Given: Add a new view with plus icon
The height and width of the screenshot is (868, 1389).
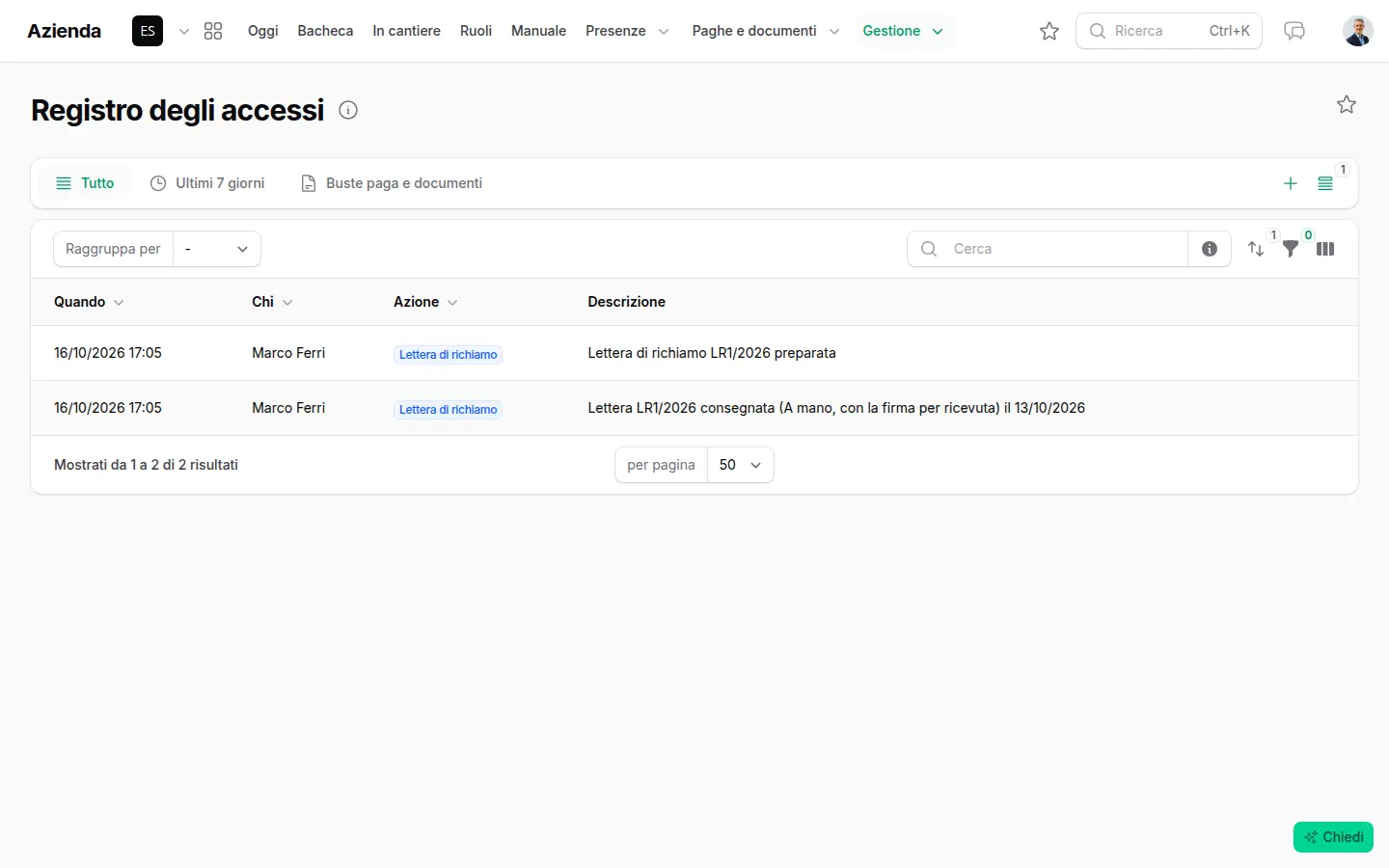Looking at the screenshot, I should 1291,183.
